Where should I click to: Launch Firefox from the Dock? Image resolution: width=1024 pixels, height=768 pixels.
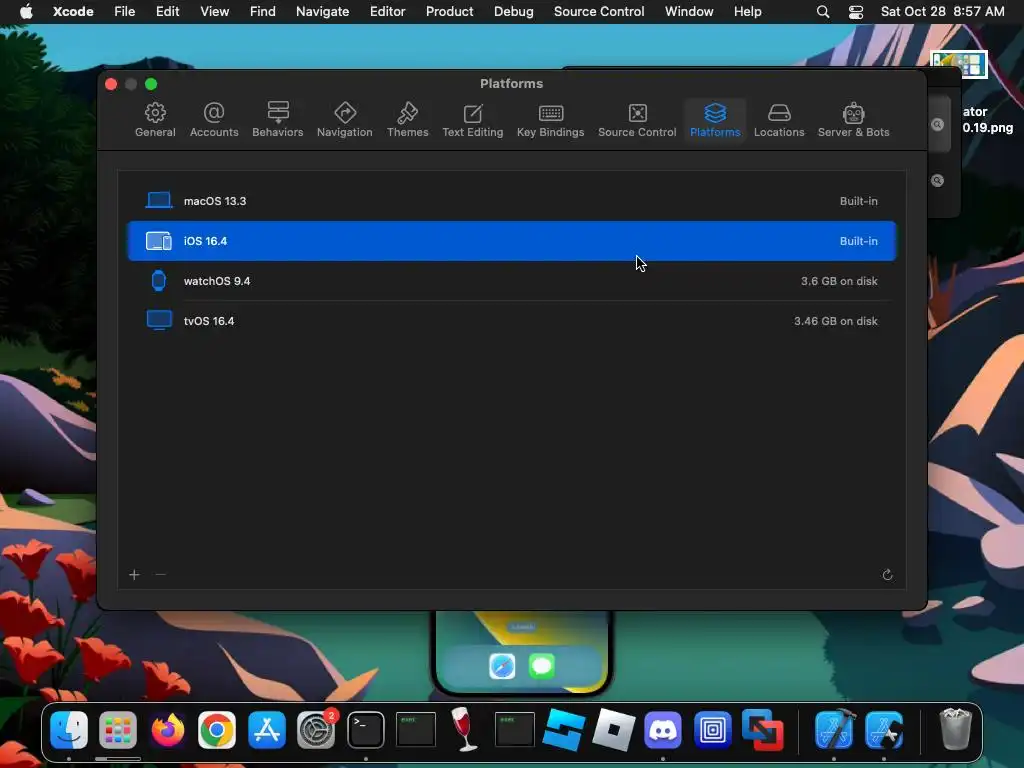coord(168,729)
